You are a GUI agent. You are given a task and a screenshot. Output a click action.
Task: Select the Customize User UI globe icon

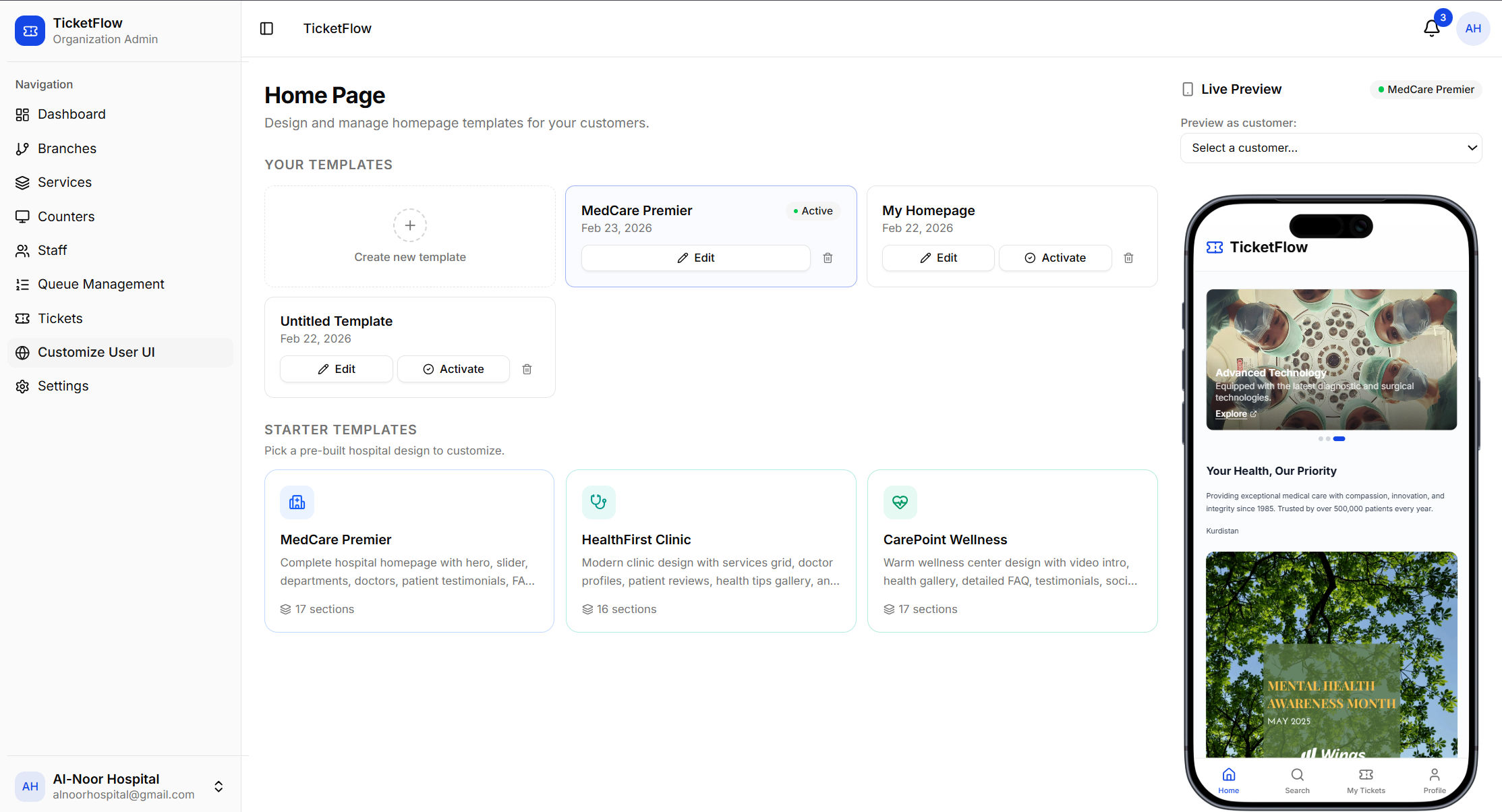coord(22,352)
